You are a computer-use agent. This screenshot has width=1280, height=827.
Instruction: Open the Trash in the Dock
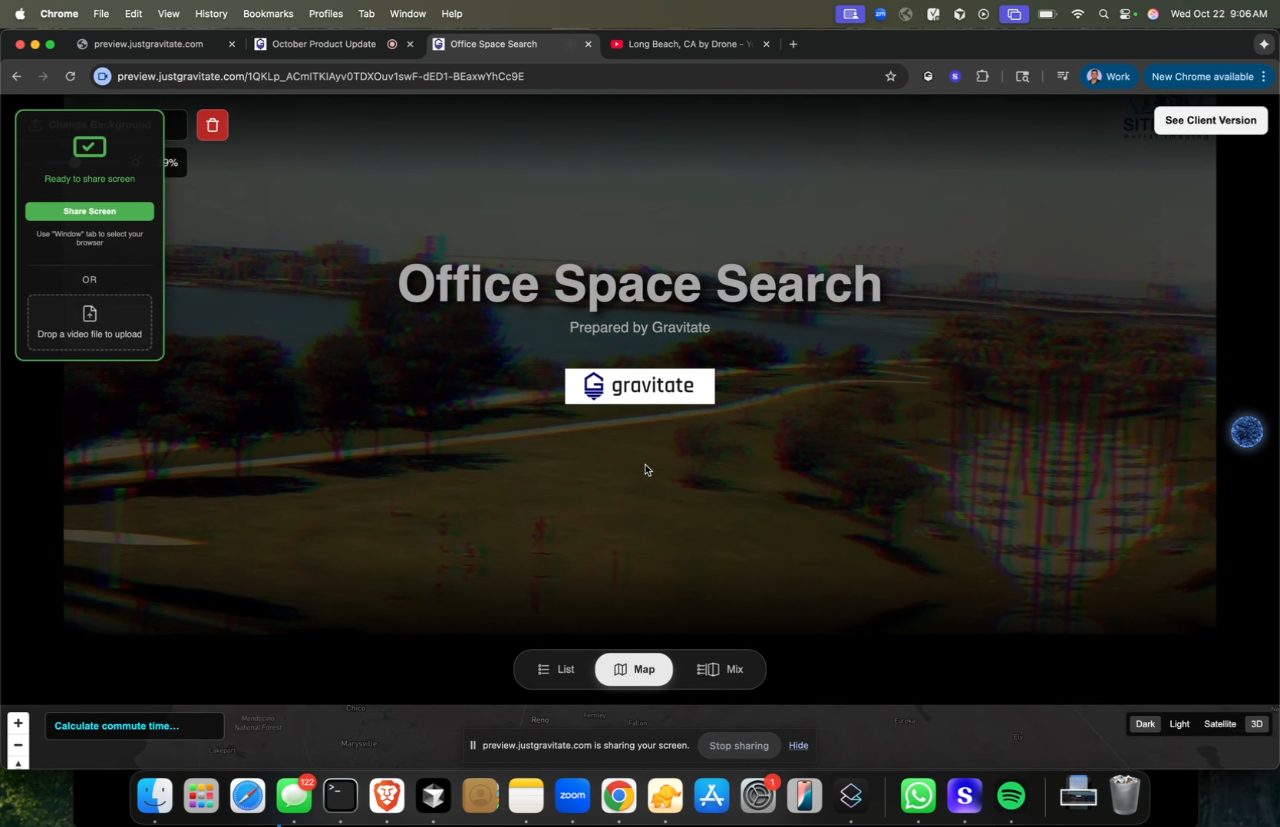(x=1125, y=796)
